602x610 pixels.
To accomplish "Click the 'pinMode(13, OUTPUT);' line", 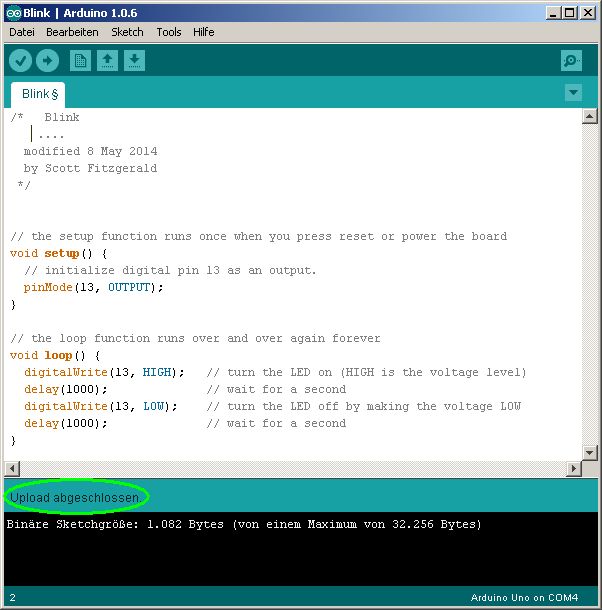I will pyautogui.click(x=93, y=287).
